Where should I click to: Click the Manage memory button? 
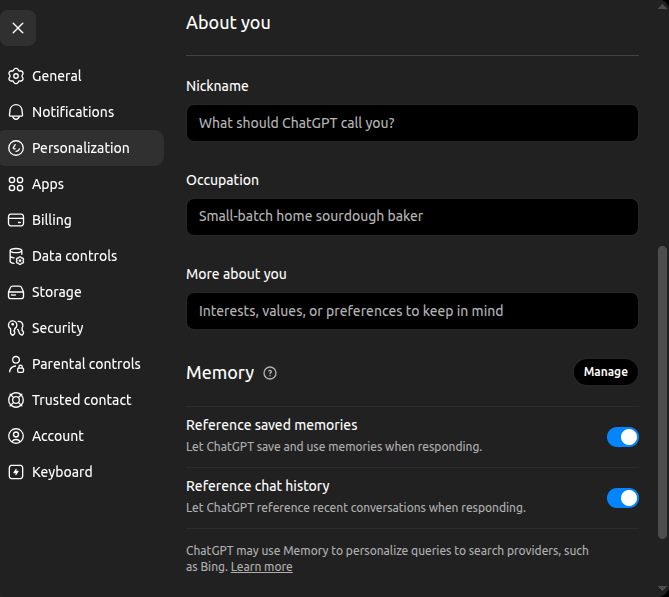[605, 372]
